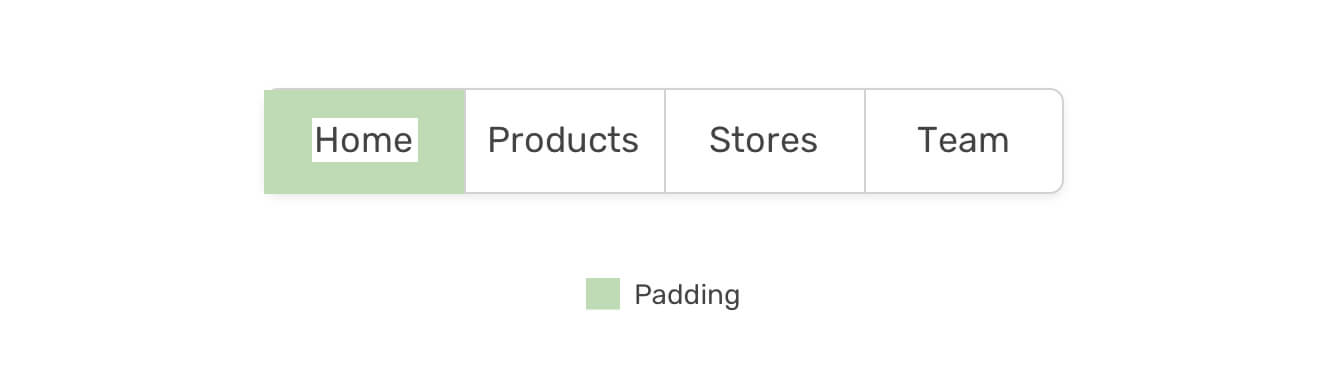This screenshot has height=386, width=1326.
Task: Activate the Home navigation item
Action: [x=364, y=141]
